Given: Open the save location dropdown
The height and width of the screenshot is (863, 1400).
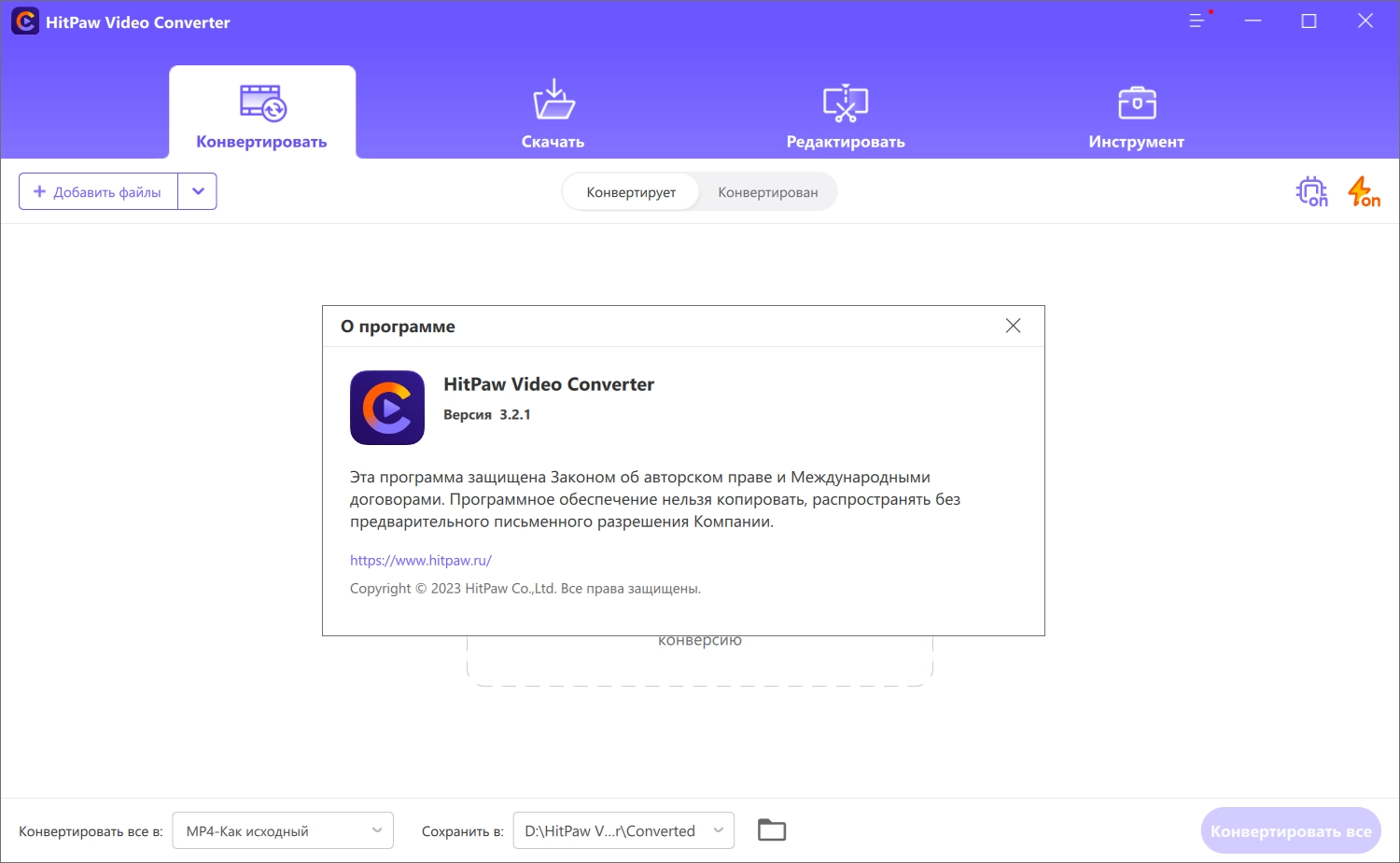Looking at the screenshot, I should click(623, 830).
